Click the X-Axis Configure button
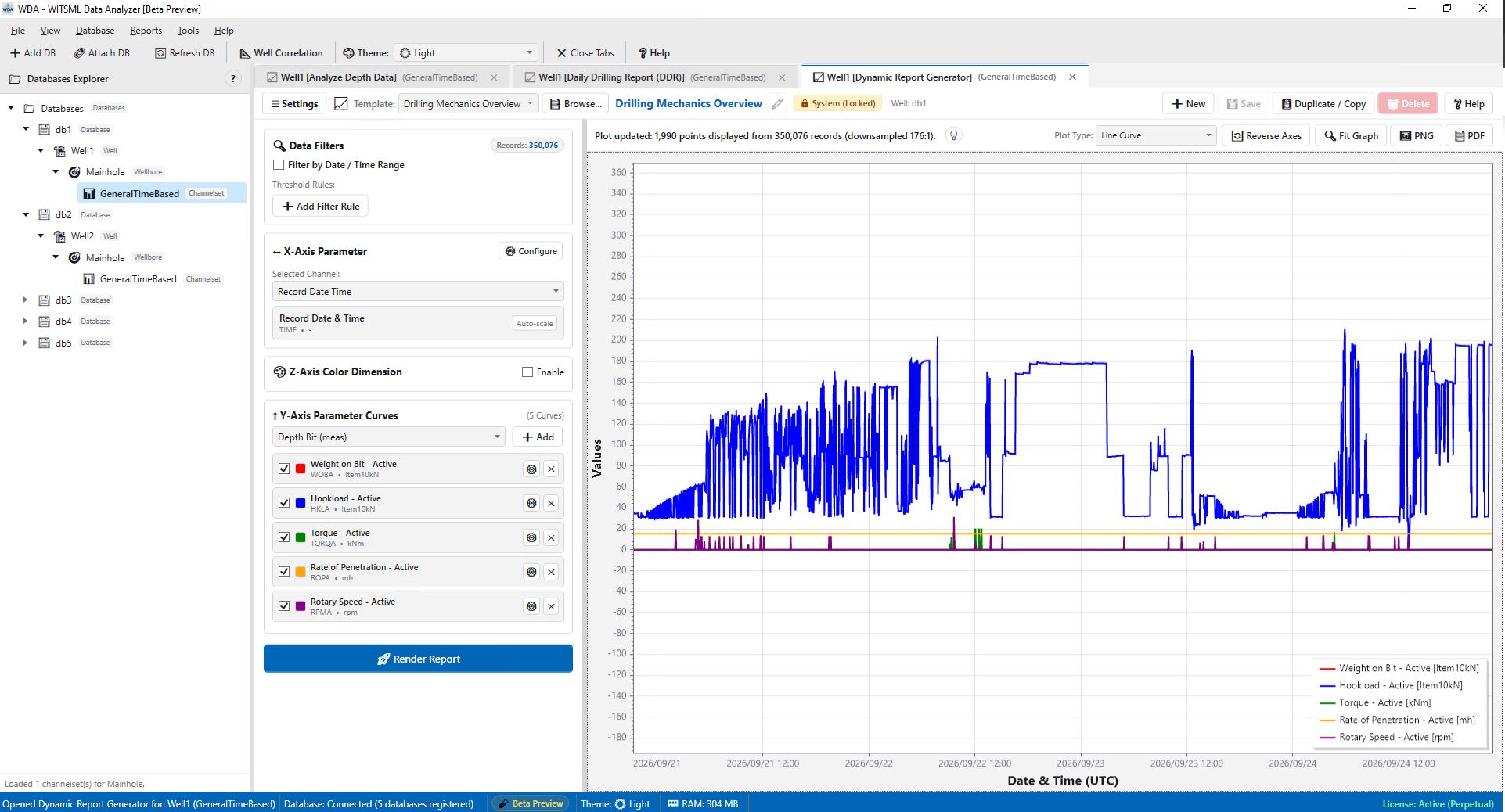The width and height of the screenshot is (1505, 812). pyautogui.click(x=531, y=251)
